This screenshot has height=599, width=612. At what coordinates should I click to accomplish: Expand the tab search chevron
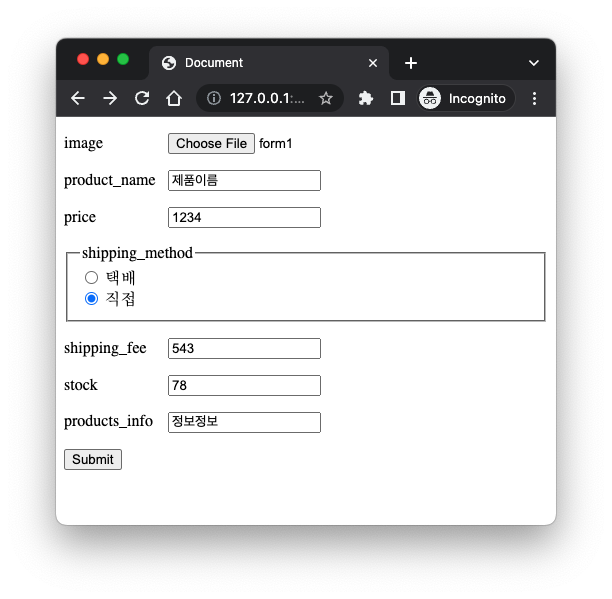534,63
